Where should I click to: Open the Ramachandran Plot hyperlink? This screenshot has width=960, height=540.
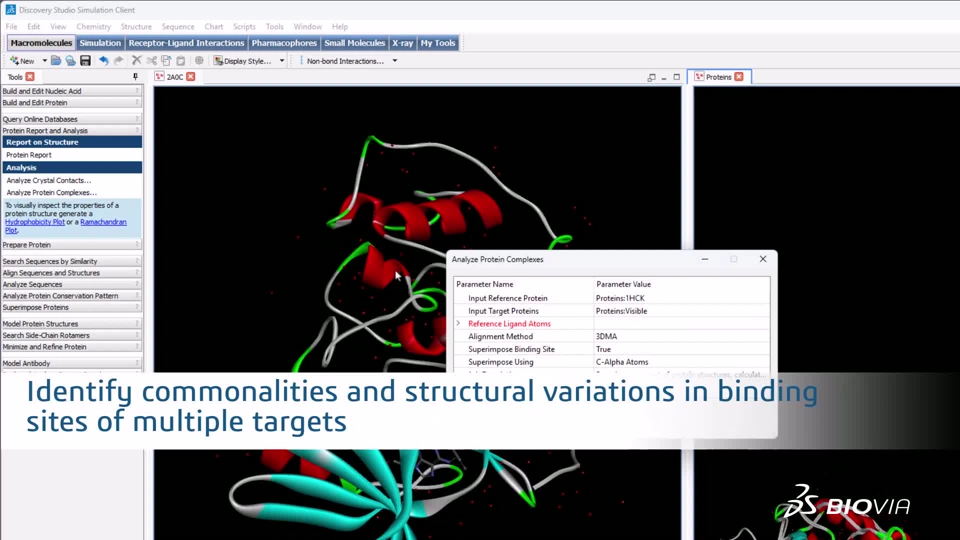103,222
